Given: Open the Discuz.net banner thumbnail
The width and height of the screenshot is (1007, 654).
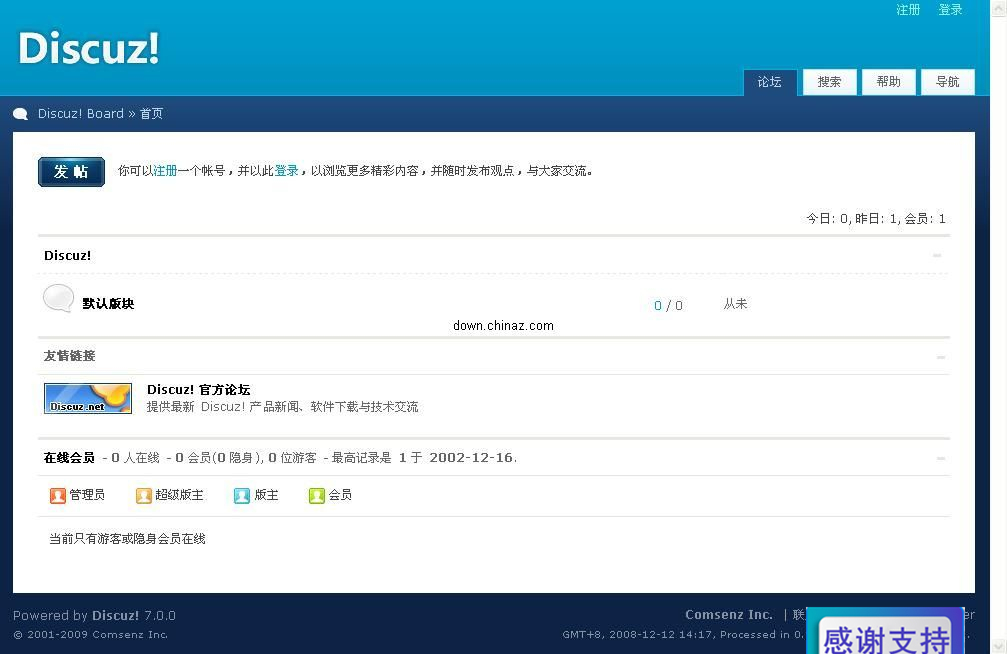Looking at the screenshot, I should tap(88, 398).
